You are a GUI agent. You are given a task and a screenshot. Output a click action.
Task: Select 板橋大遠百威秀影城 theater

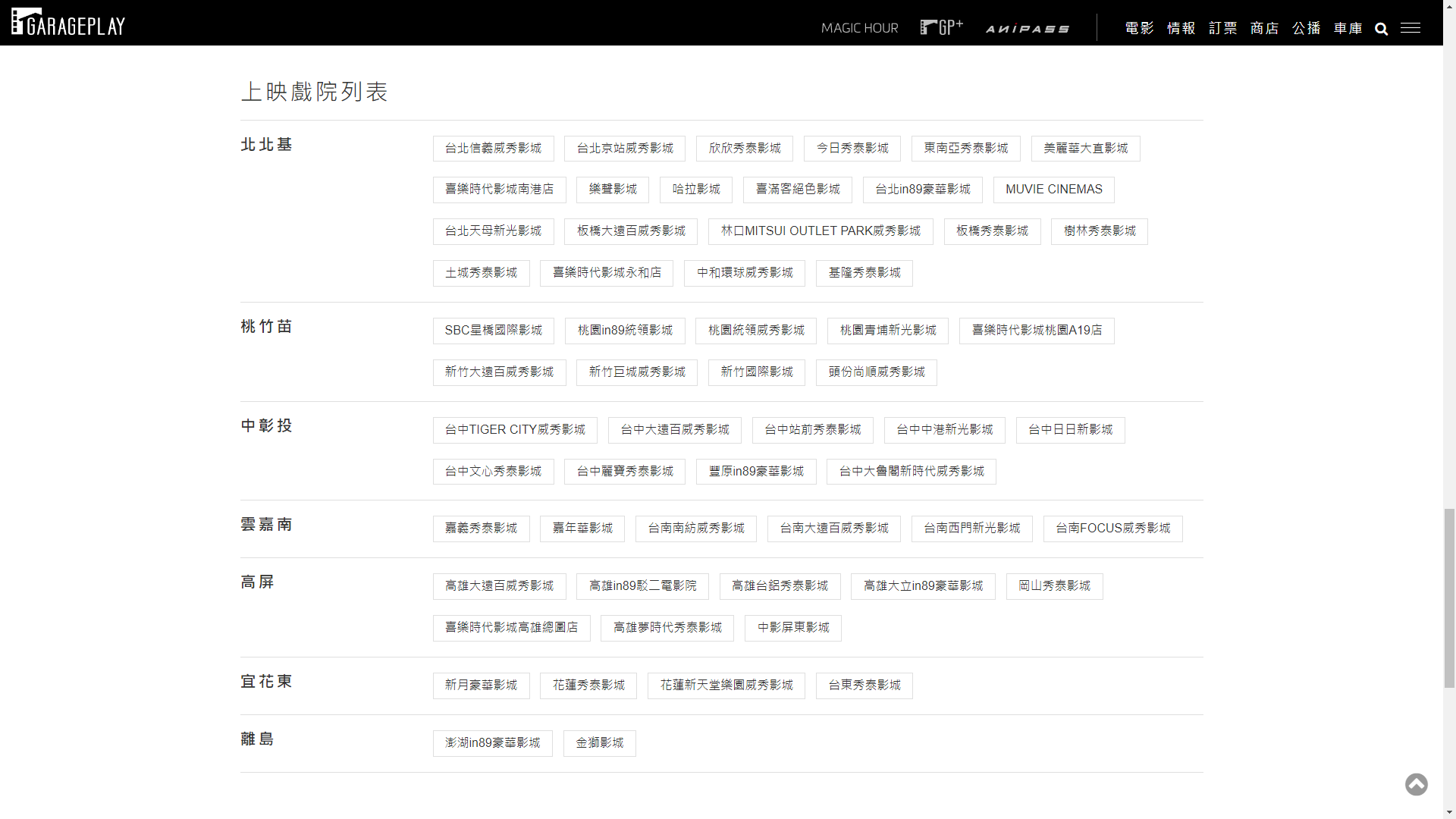pos(631,231)
